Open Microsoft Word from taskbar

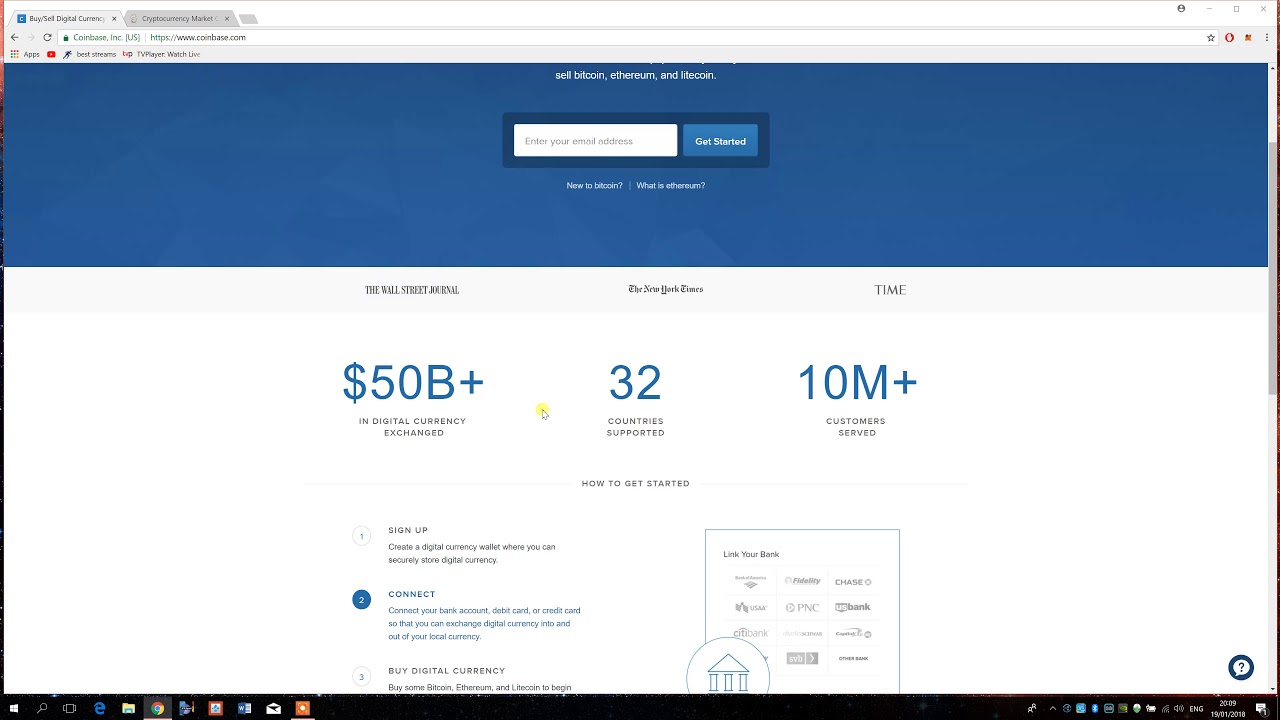click(244, 708)
